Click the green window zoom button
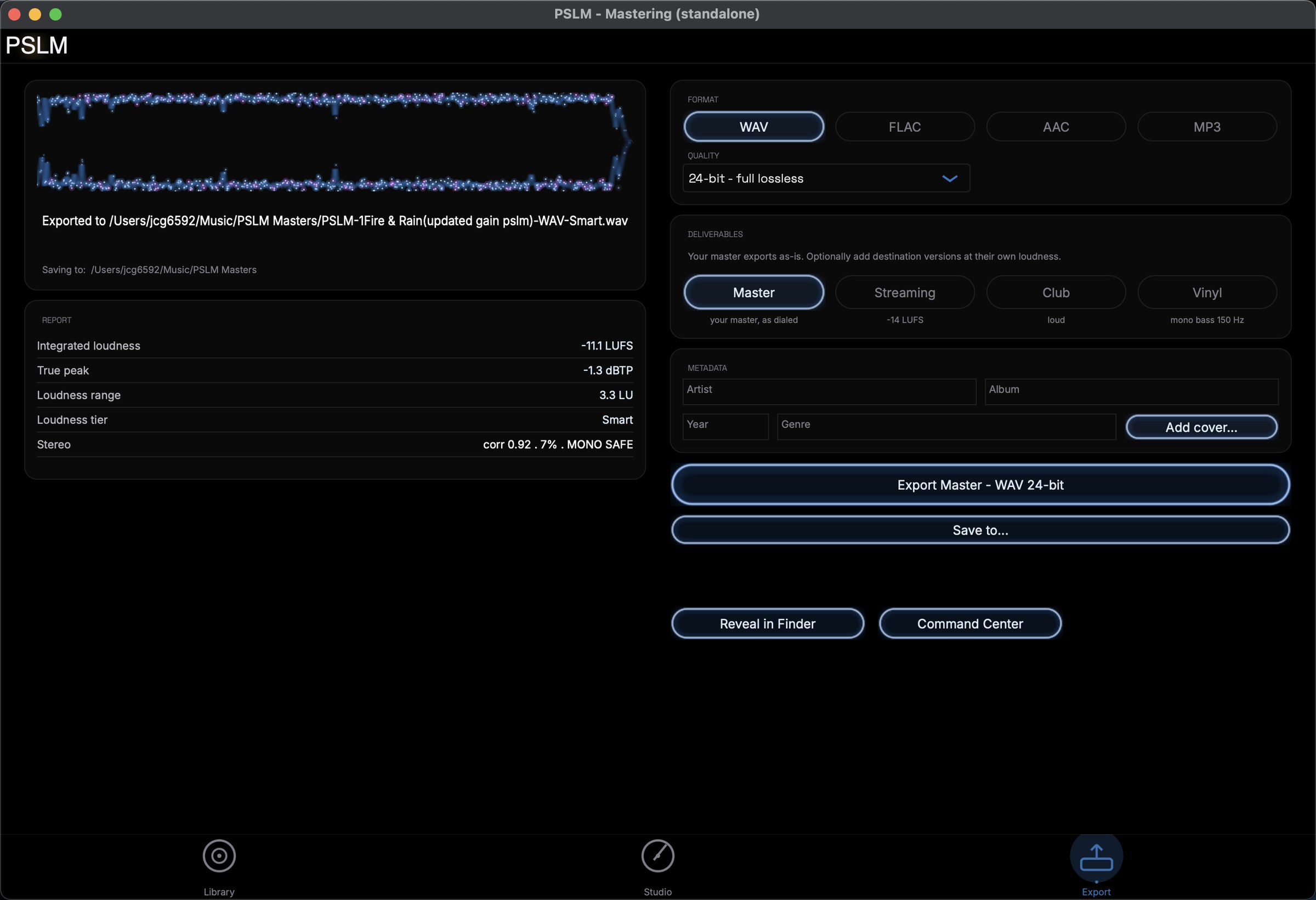The width and height of the screenshot is (1316, 900). coord(55,14)
